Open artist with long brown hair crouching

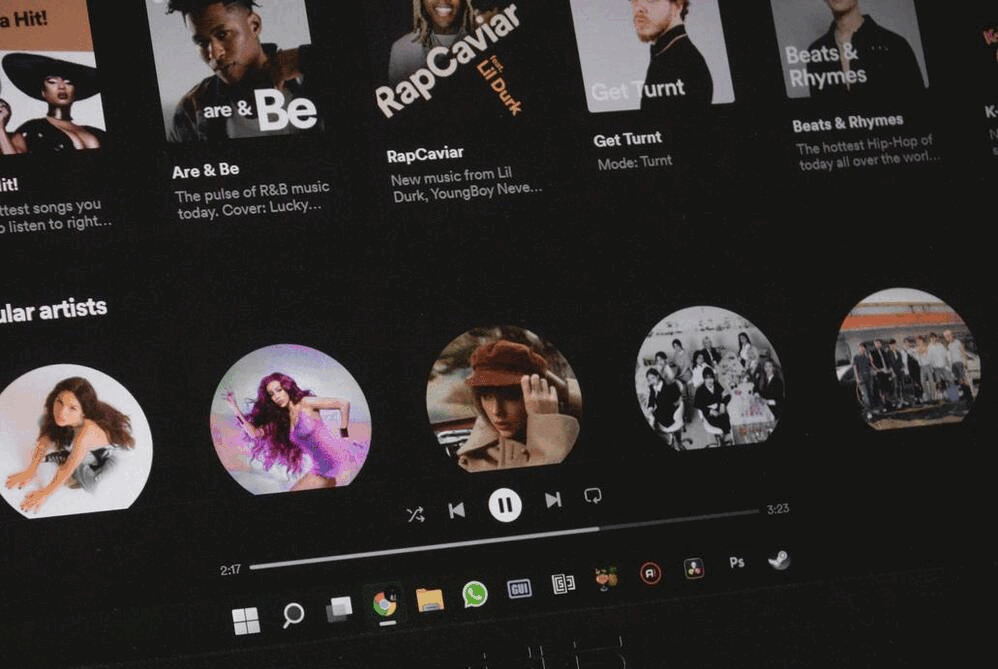click(75, 440)
